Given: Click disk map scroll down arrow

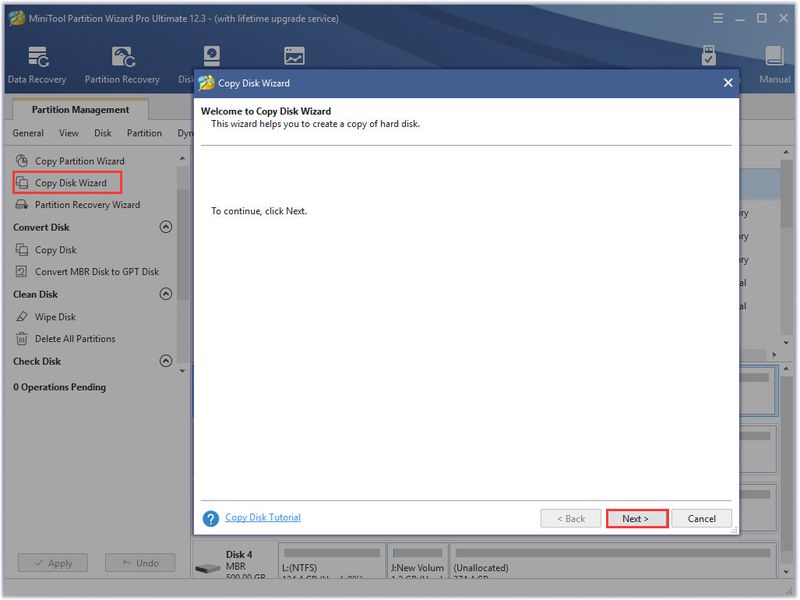Looking at the screenshot, I should tap(786, 572).
